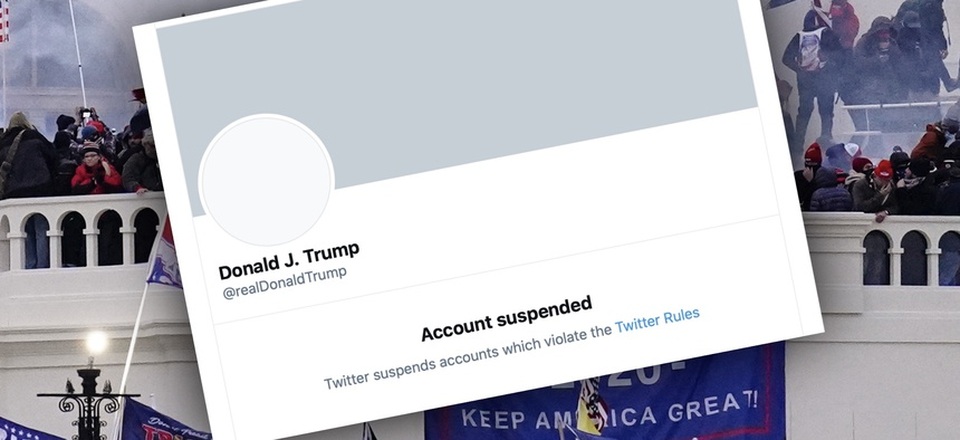Open the Twitter Rules link

657,320
